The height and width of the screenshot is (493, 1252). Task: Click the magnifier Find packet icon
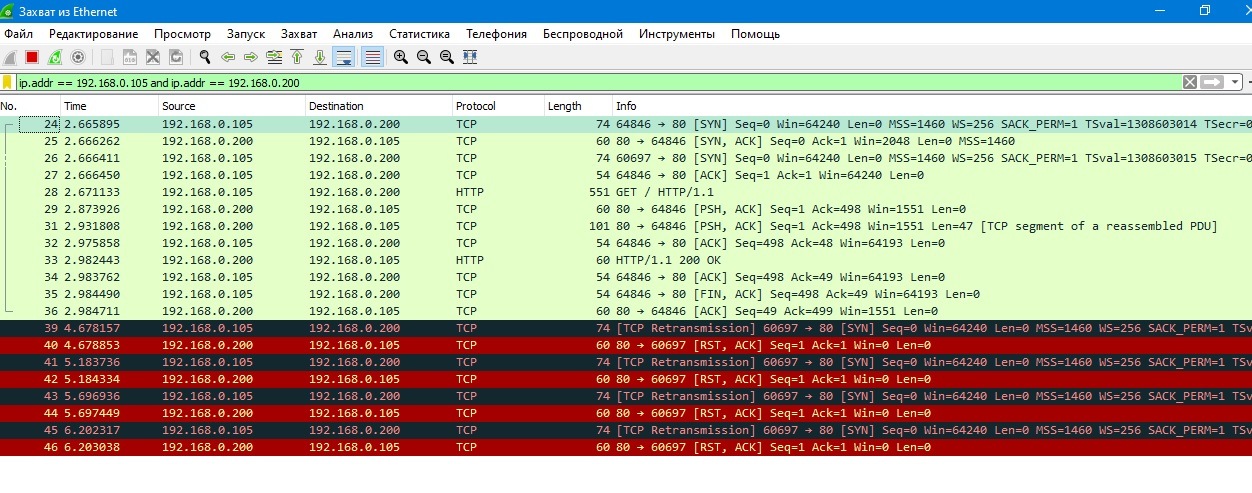point(205,57)
